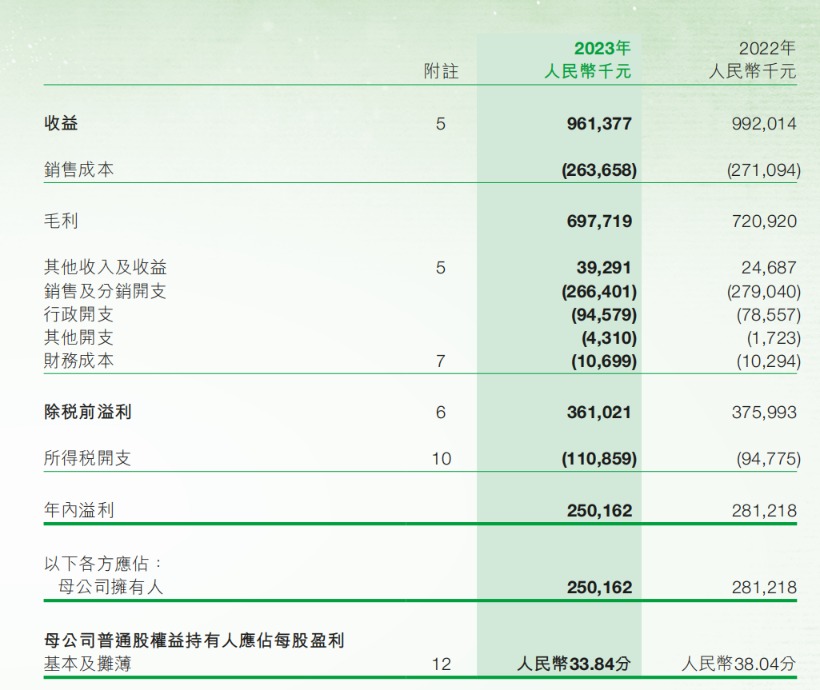Select the 2023 revenue figure 961,377
The width and height of the screenshot is (820, 690).
click(x=599, y=124)
